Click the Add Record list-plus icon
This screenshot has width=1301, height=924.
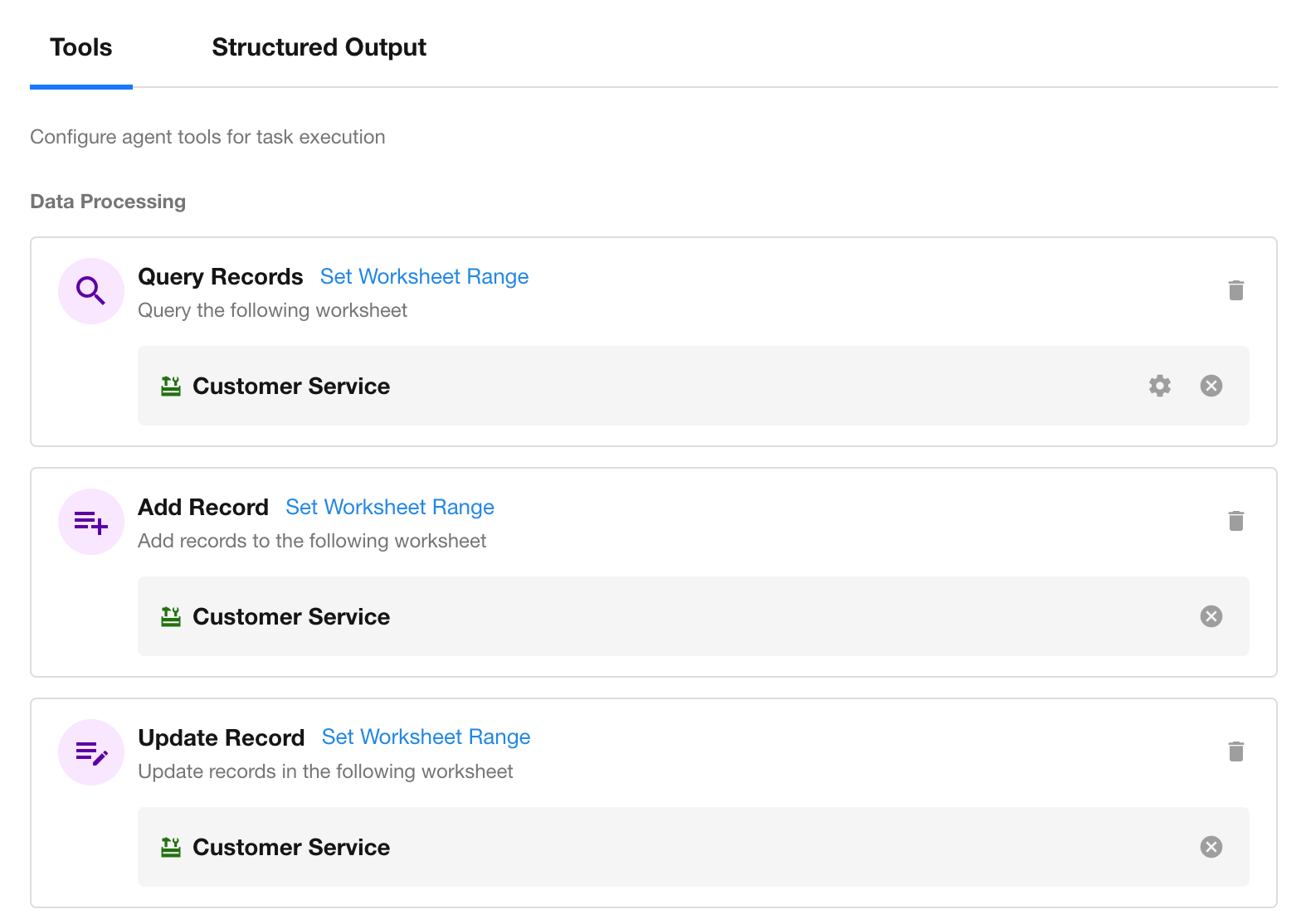[90, 522]
